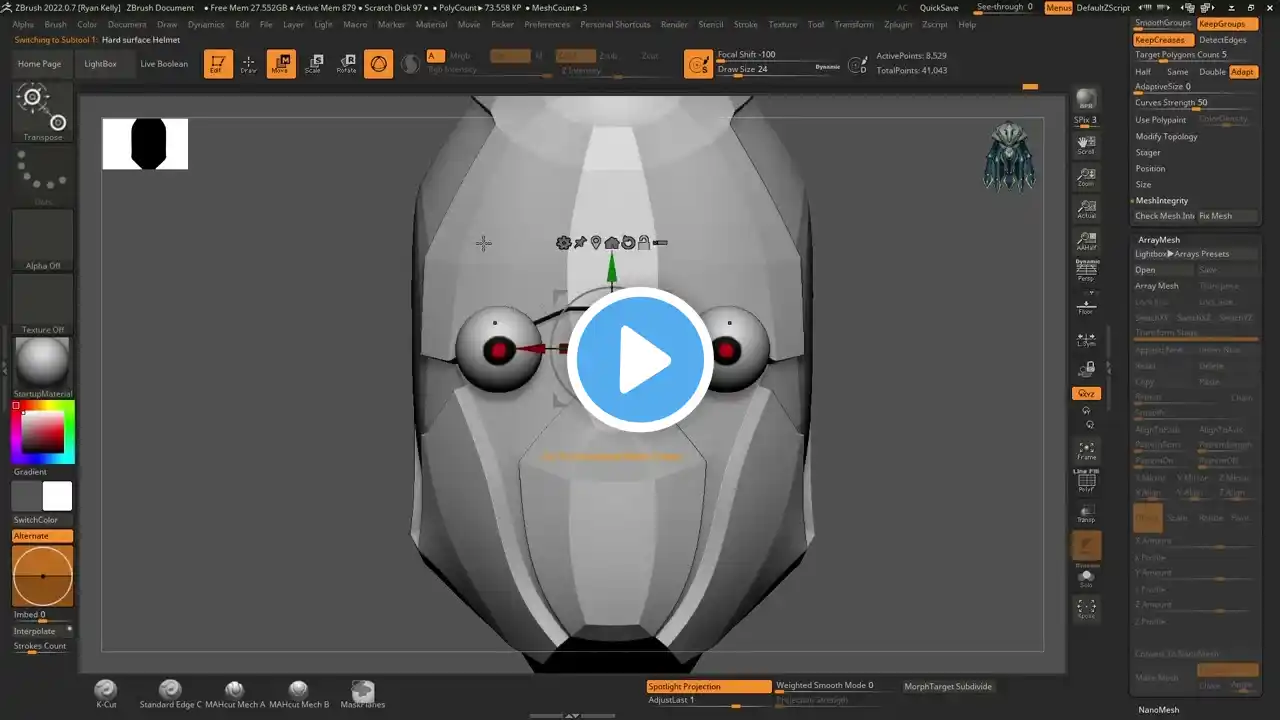The height and width of the screenshot is (720, 1280).
Task: Click the Zoom navigation icon
Action: coord(1086,177)
